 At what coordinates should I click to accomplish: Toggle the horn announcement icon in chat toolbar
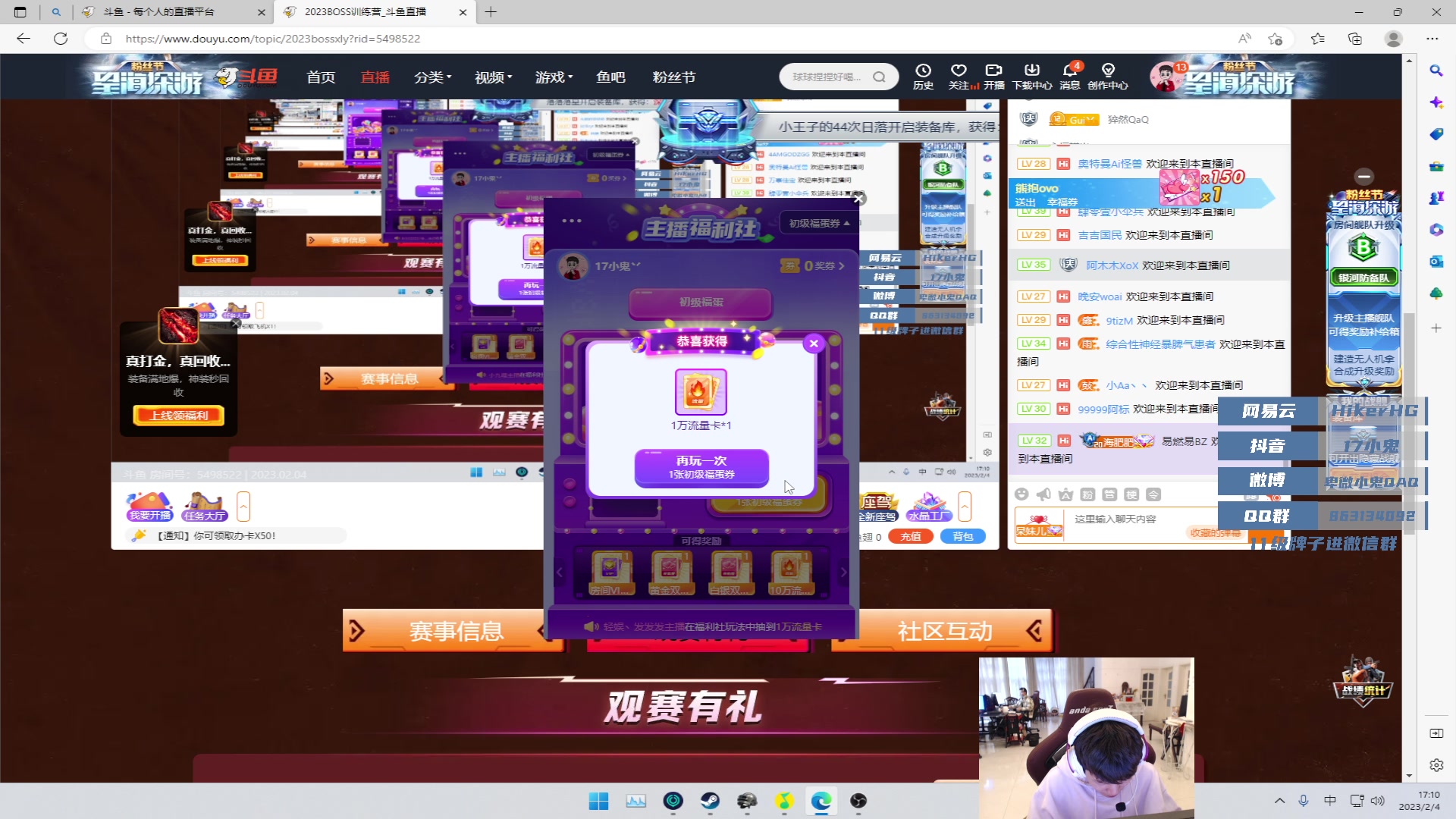(x=1043, y=494)
